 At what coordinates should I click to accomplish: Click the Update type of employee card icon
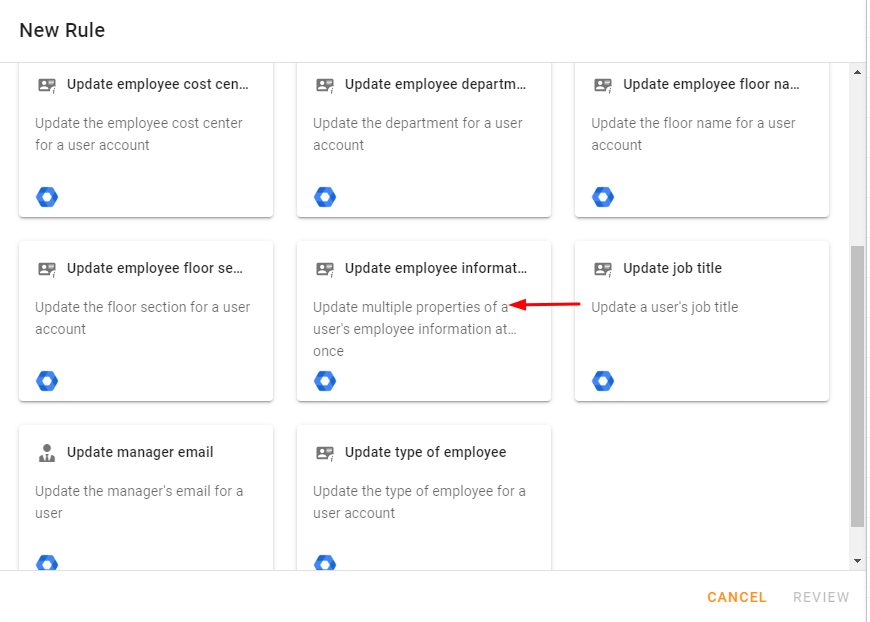pyautogui.click(x=325, y=453)
